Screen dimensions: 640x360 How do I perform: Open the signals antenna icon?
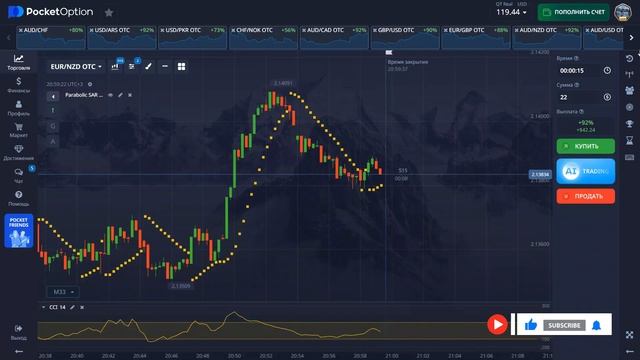(x=629, y=74)
